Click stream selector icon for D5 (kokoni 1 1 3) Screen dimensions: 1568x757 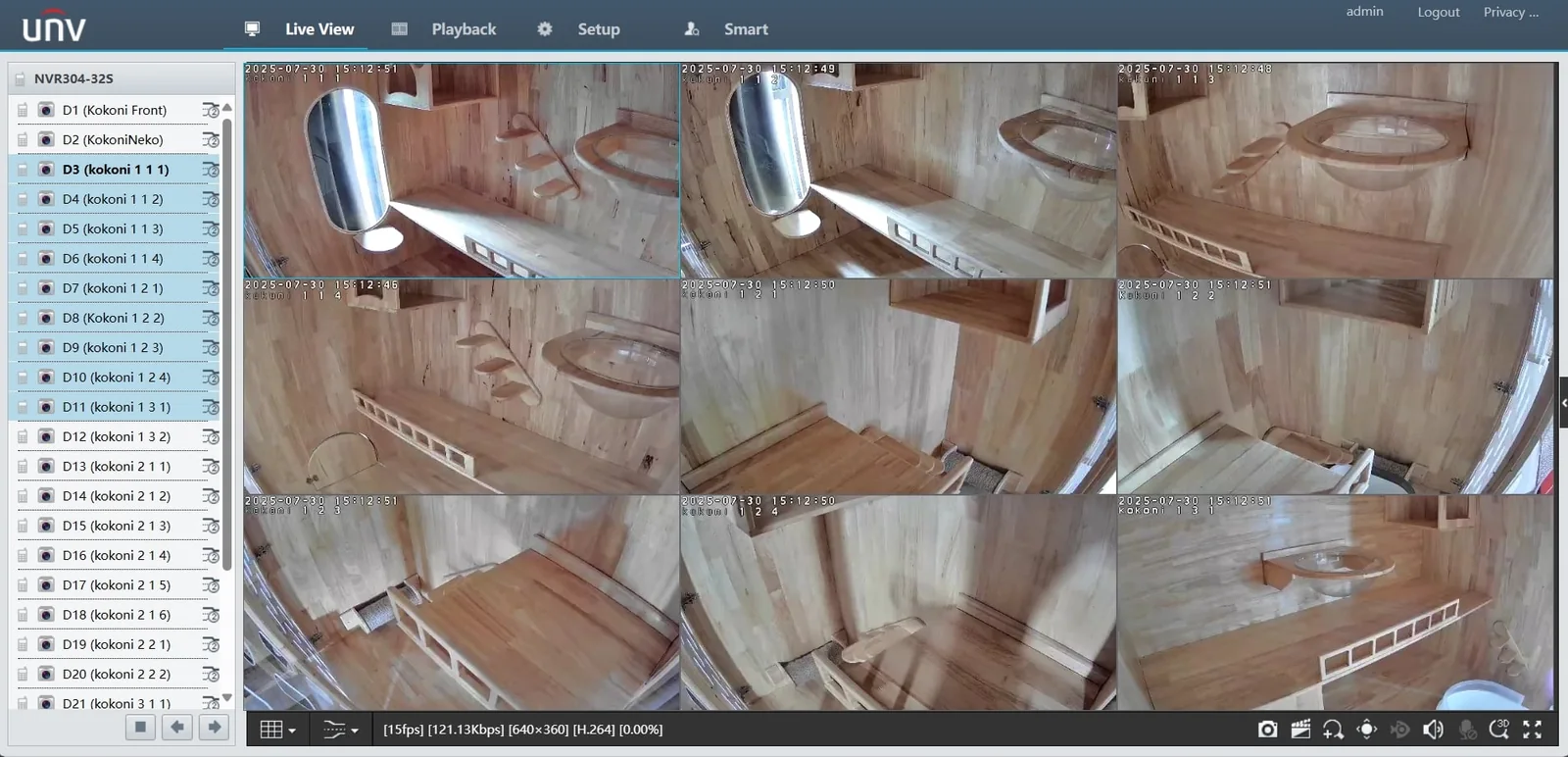pyautogui.click(x=211, y=228)
